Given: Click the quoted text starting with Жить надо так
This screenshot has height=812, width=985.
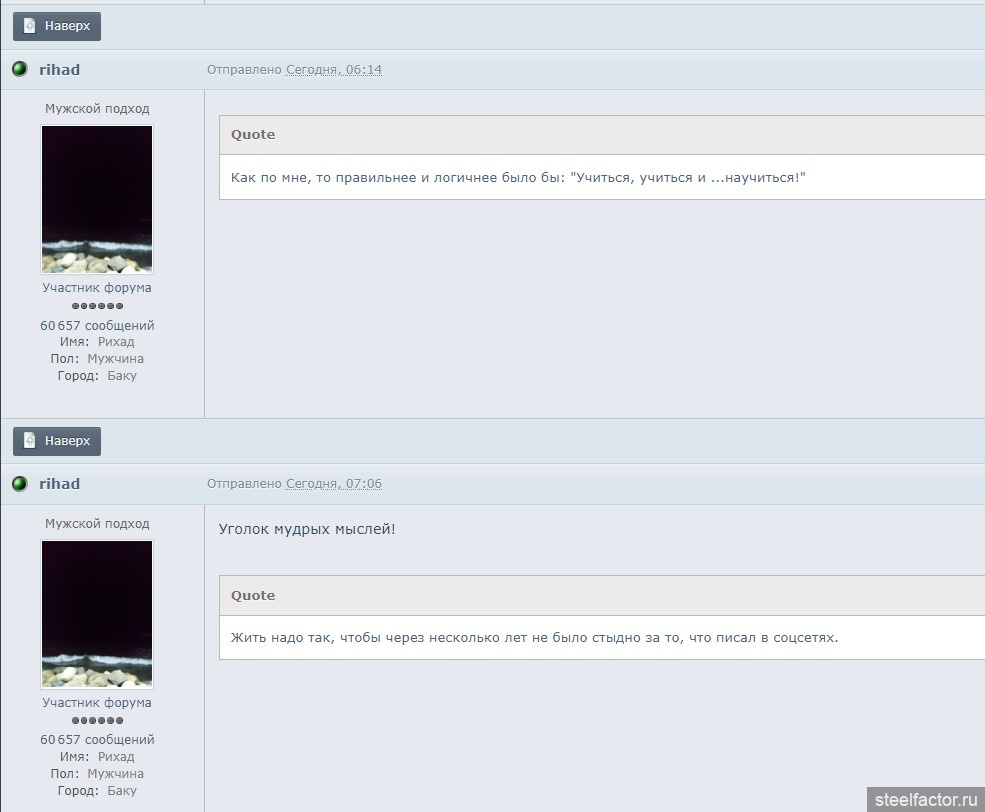Looking at the screenshot, I should pyautogui.click(x=534, y=638).
